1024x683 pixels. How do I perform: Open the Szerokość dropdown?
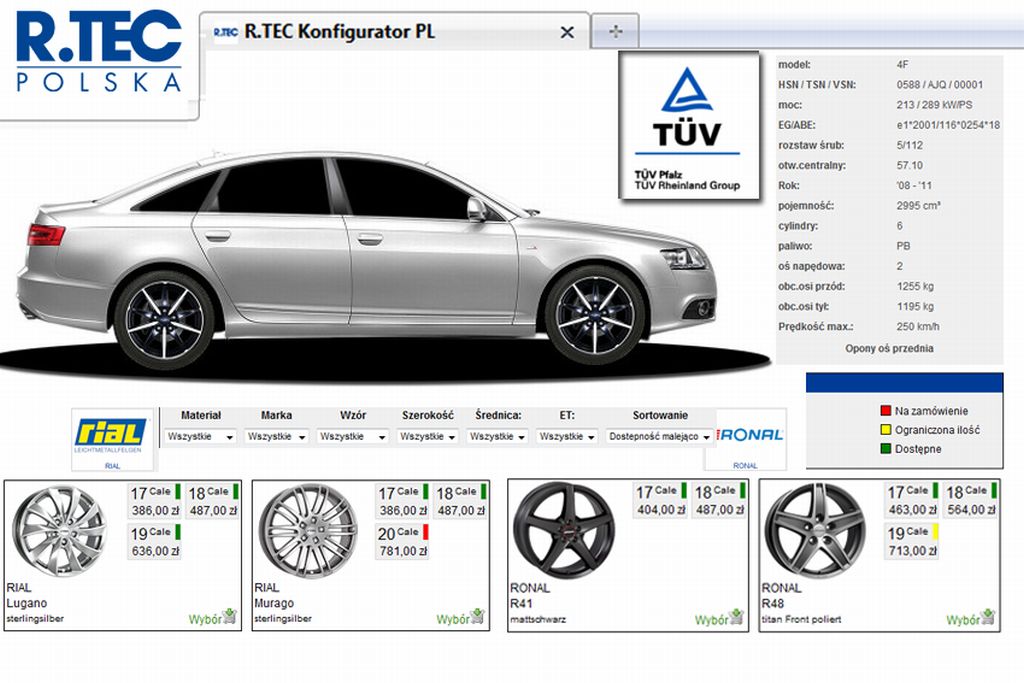pos(427,436)
